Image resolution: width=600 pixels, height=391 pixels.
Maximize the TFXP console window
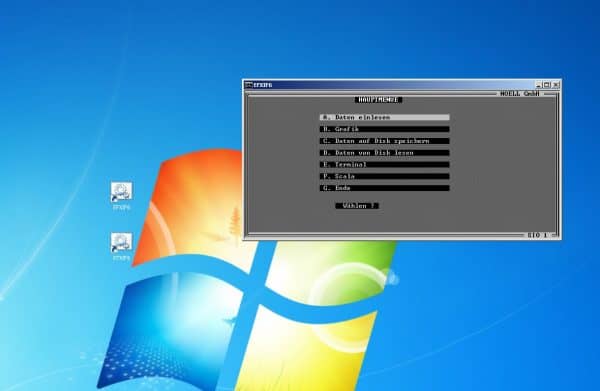pyautogui.click(x=547, y=85)
